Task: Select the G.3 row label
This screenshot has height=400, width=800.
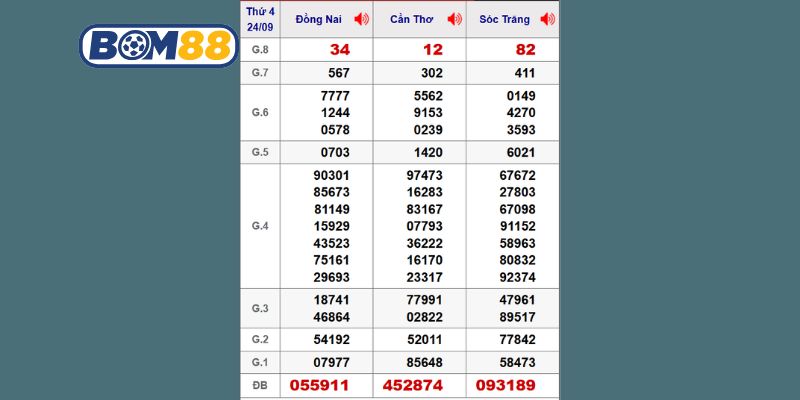Action: click(260, 308)
